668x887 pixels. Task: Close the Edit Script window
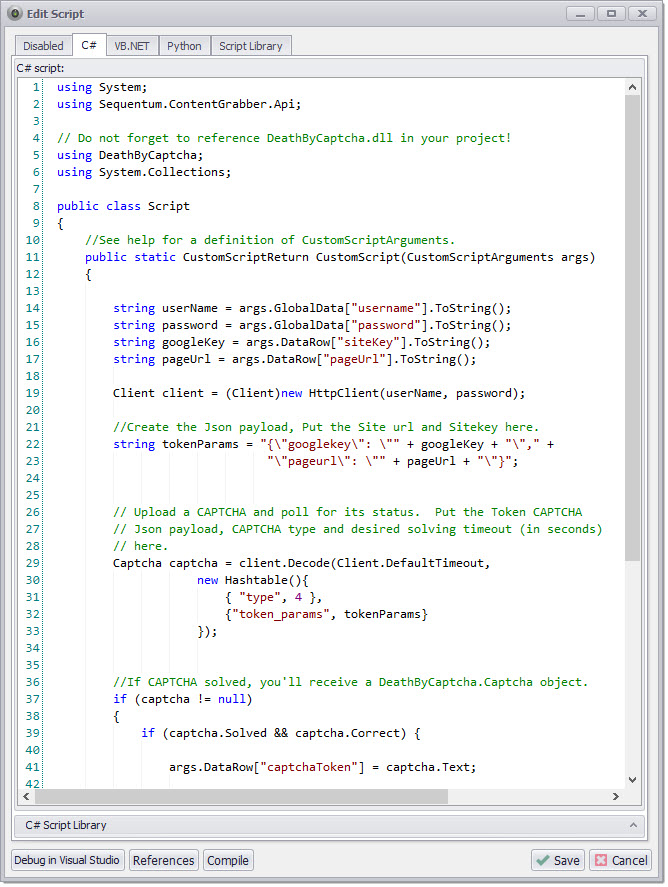click(x=641, y=13)
